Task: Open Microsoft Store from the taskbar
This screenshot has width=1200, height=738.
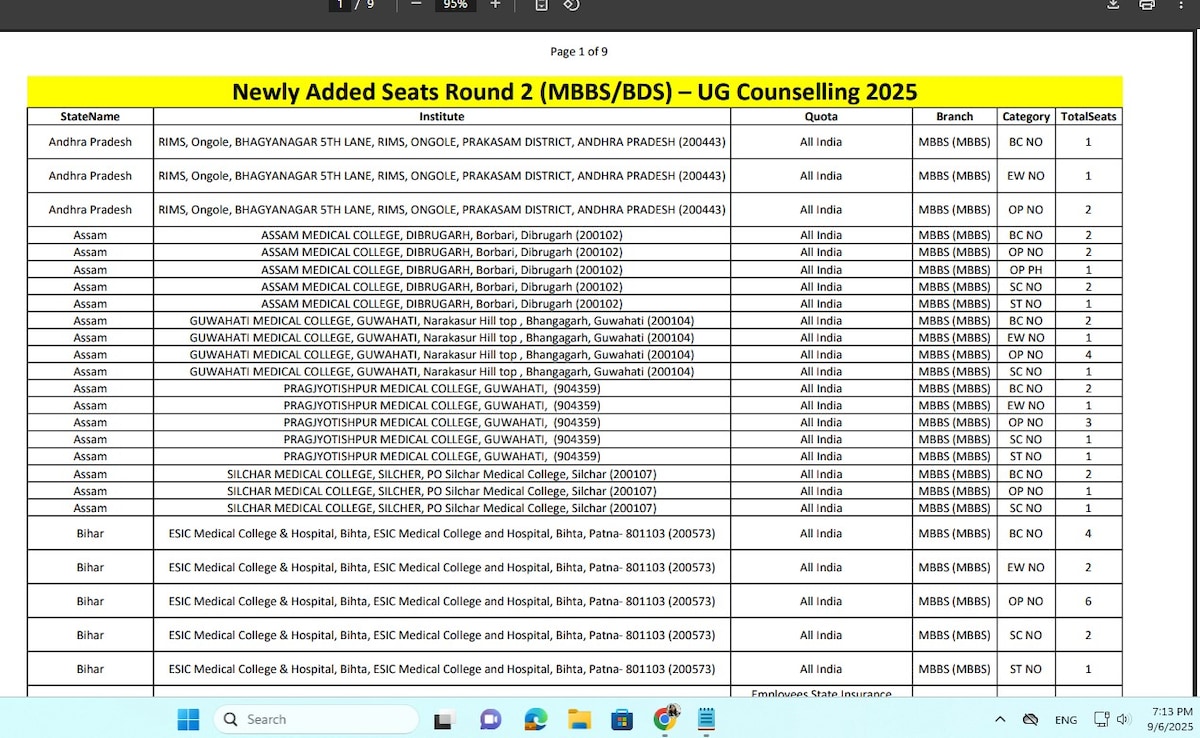Action: pos(622,719)
